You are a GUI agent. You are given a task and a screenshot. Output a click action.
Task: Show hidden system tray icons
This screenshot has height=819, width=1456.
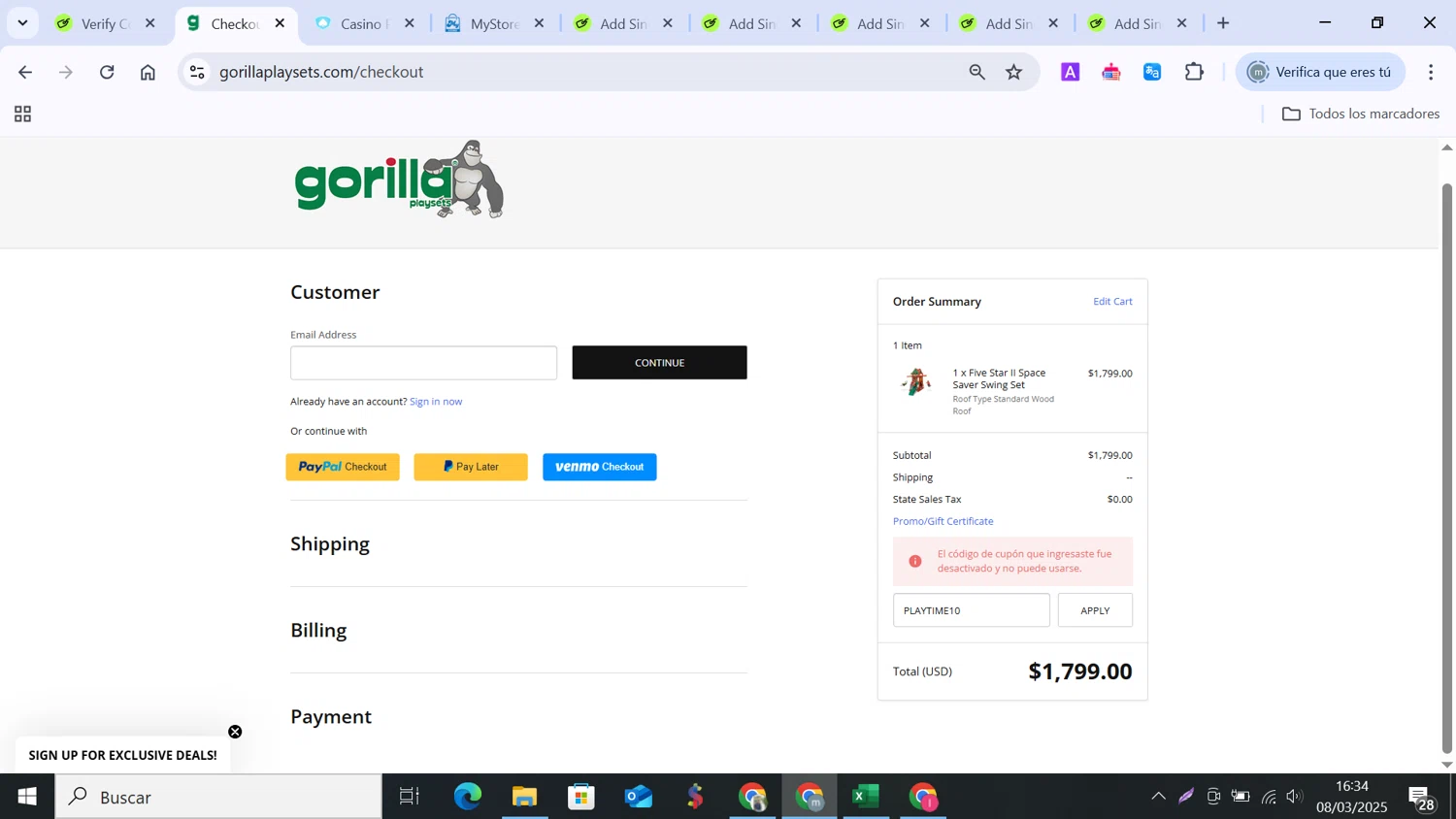pyautogui.click(x=1158, y=797)
